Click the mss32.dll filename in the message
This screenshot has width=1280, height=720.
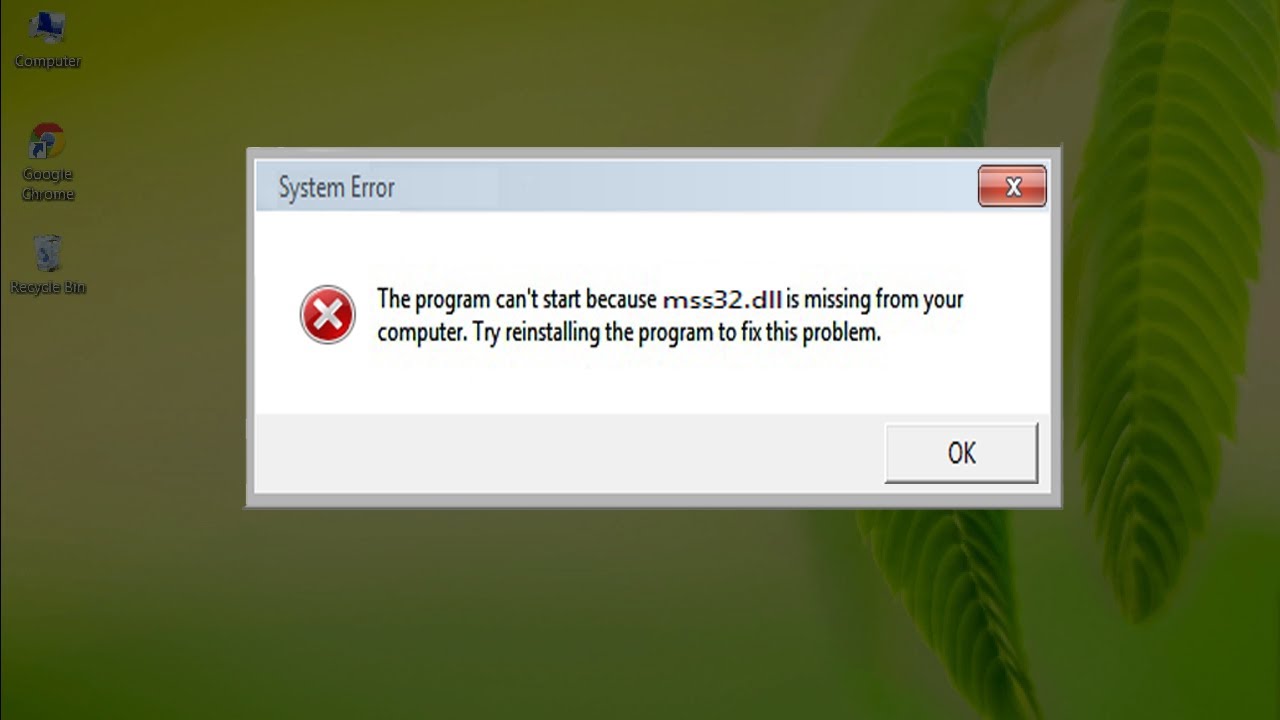coord(721,300)
